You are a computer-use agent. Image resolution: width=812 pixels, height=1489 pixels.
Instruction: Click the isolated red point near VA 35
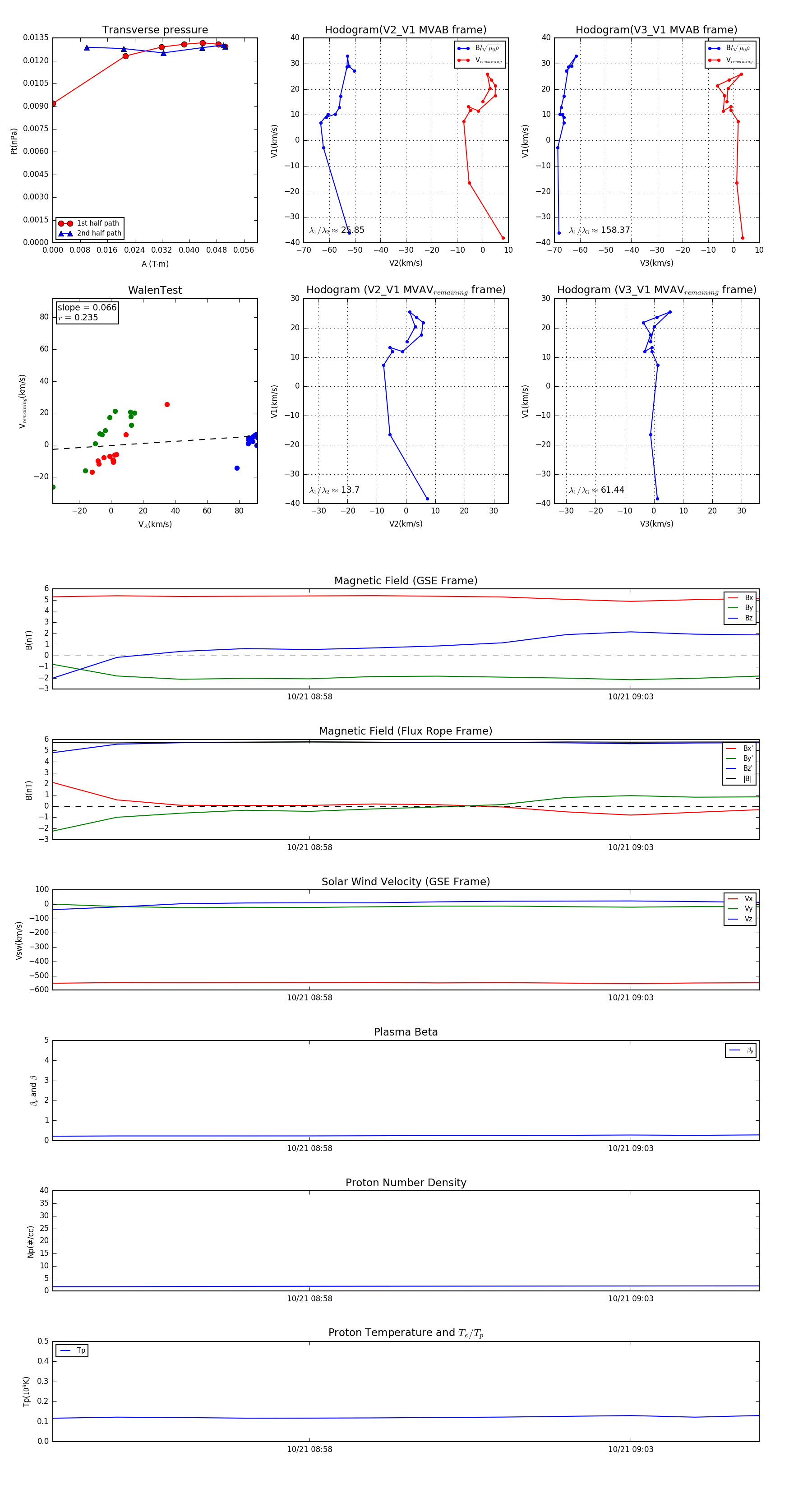pyautogui.click(x=167, y=405)
